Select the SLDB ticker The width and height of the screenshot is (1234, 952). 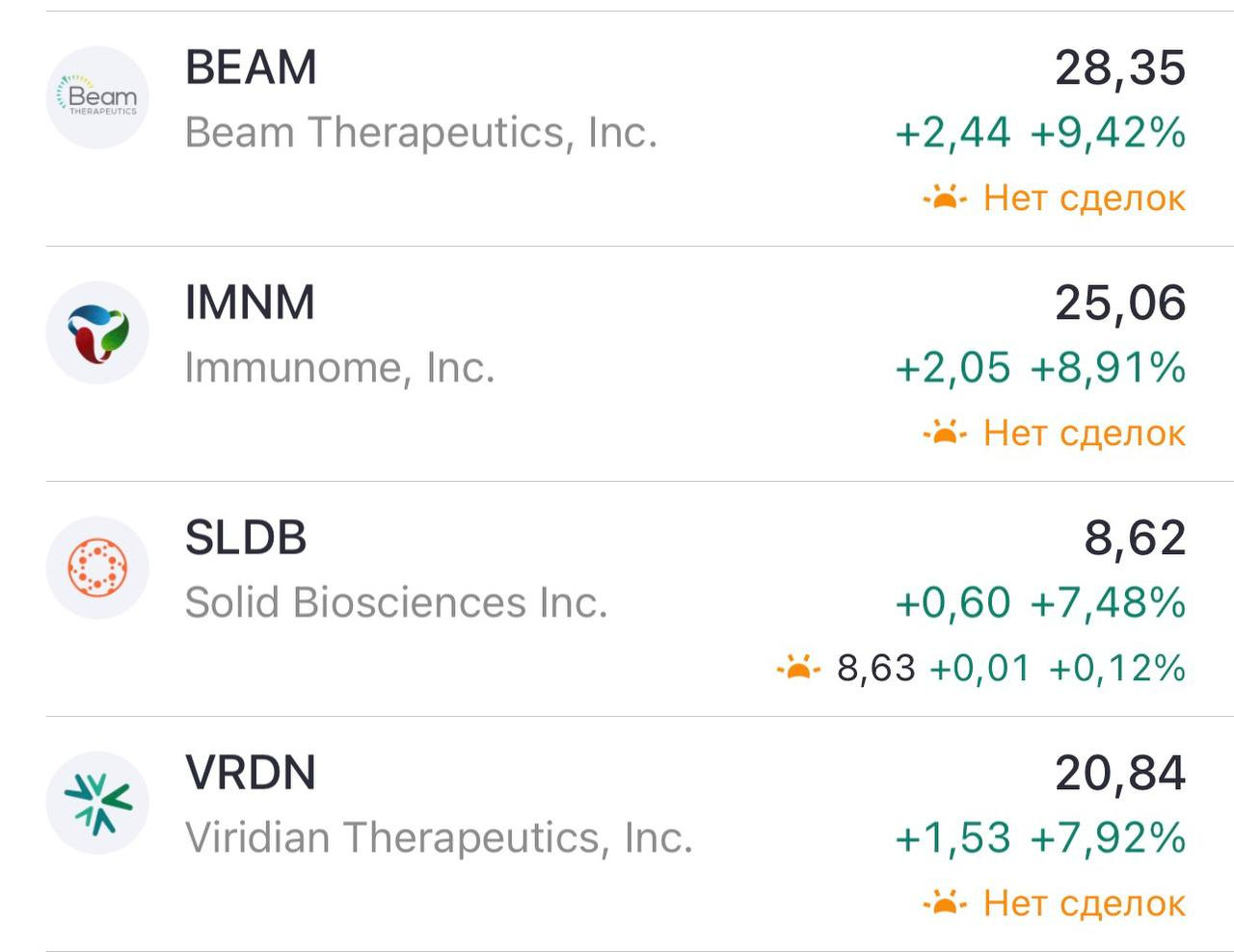pyautogui.click(x=246, y=538)
